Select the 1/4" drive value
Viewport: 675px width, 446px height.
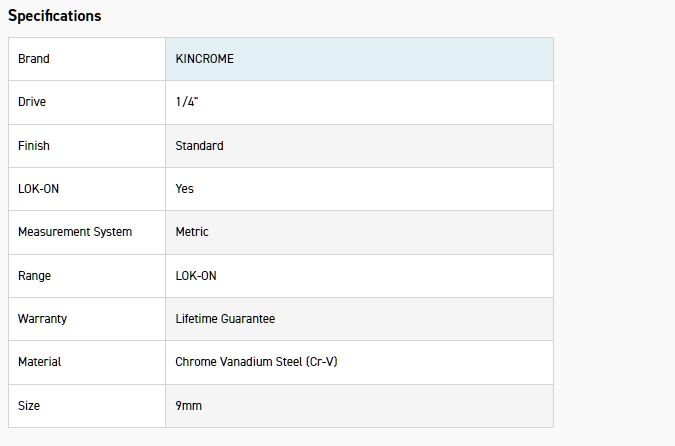coord(187,102)
